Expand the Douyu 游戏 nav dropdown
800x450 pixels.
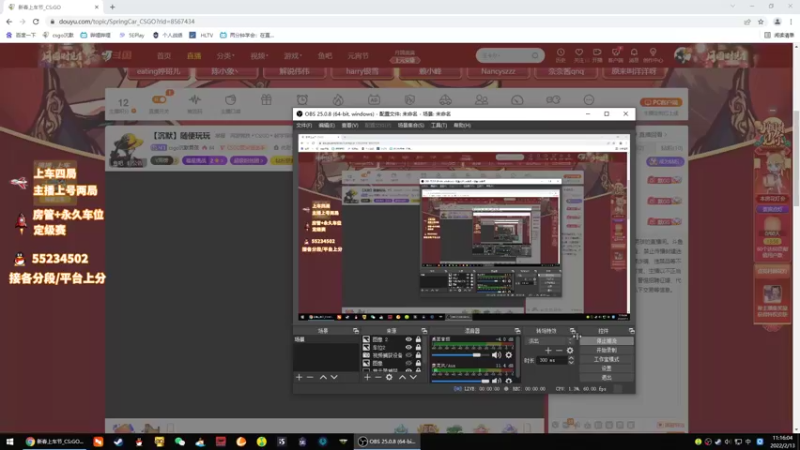coord(293,56)
